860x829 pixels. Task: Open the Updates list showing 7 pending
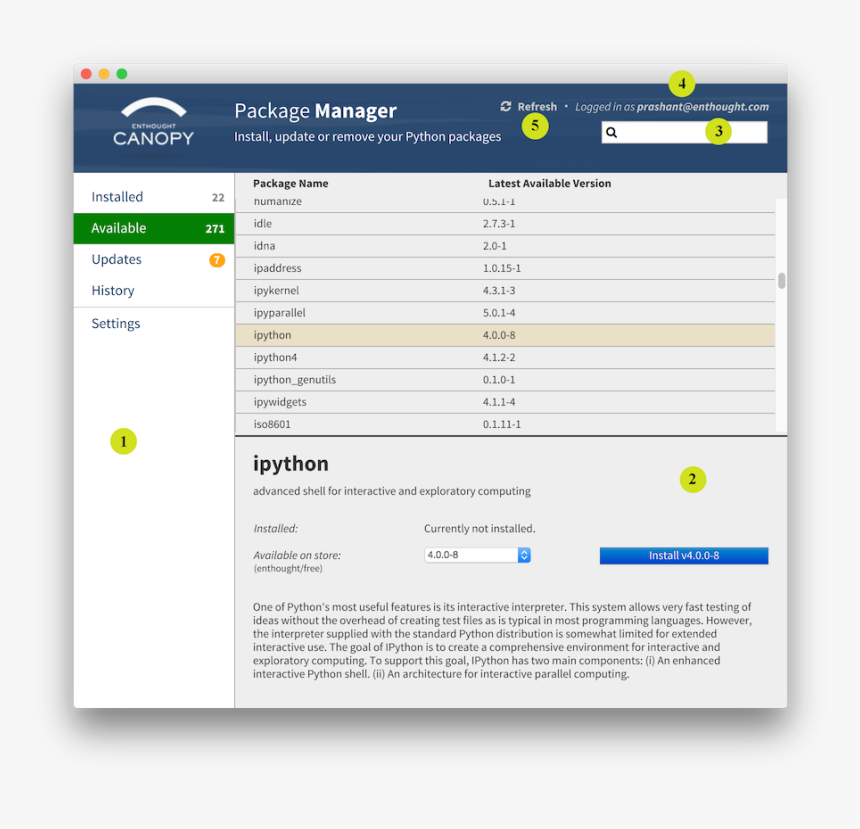(116, 259)
